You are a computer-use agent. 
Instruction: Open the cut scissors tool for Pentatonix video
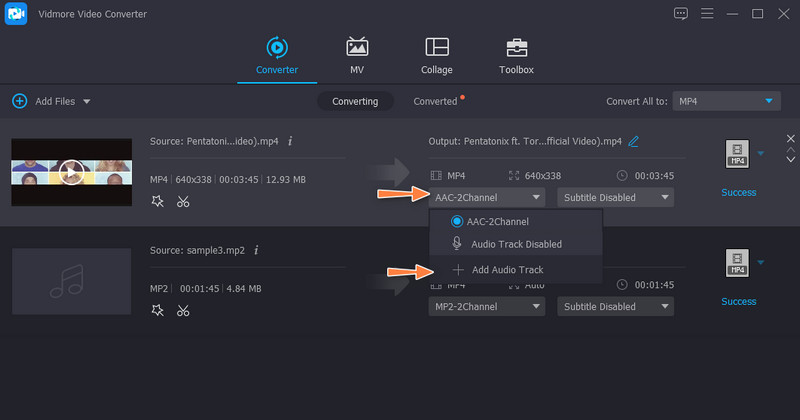183,201
